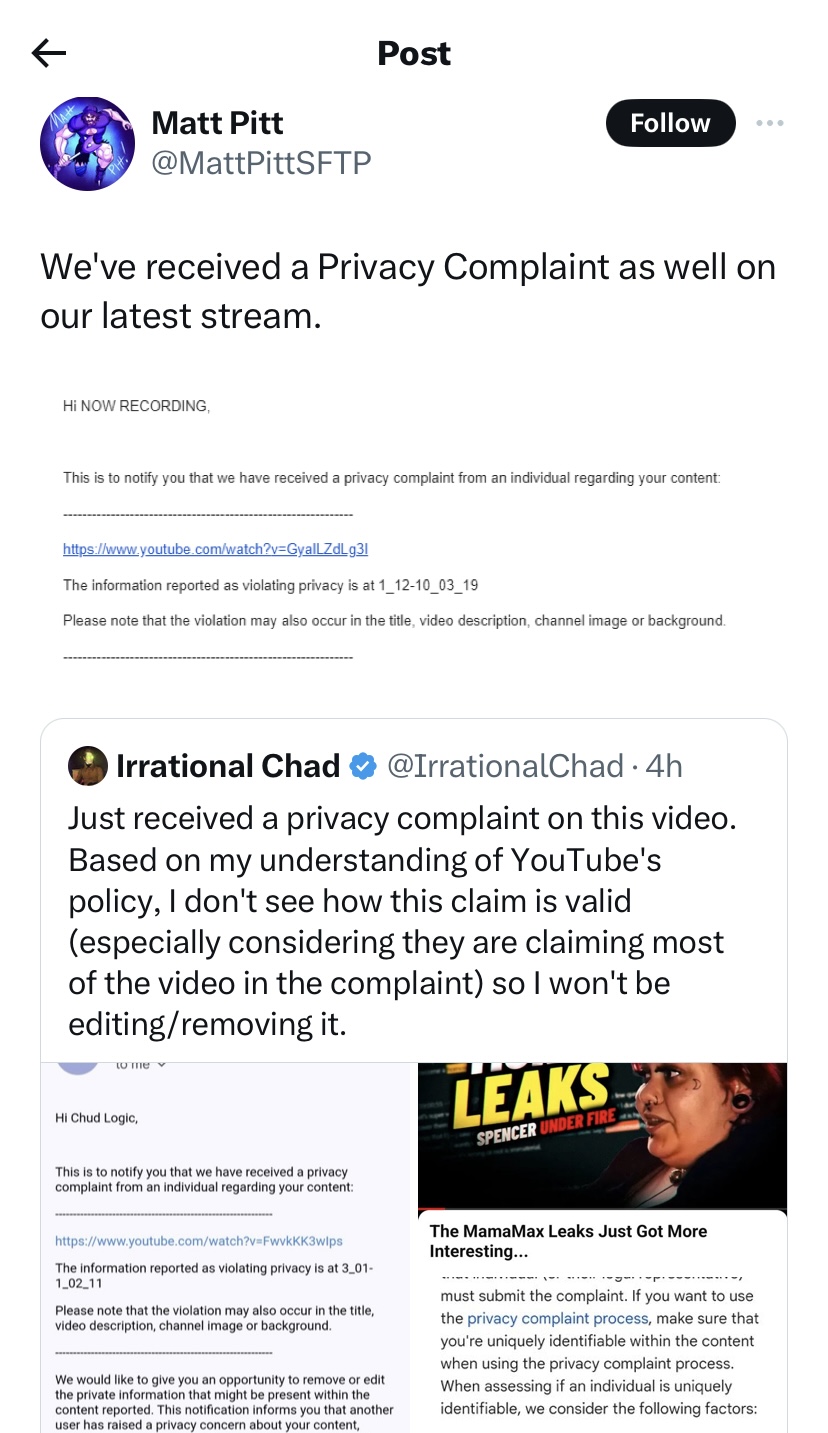Tap the back arrow
Screen dimensions: 828x1433
pos(48,53)
